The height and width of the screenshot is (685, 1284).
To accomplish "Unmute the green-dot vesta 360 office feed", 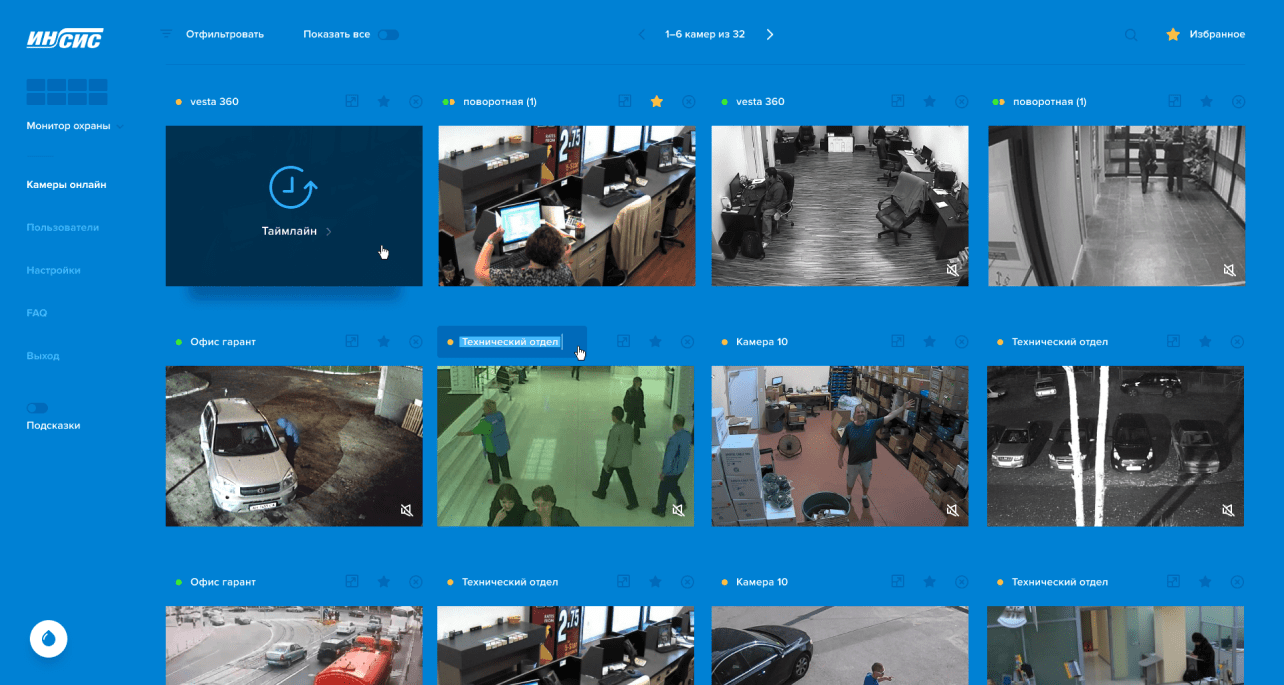I will click(x=952, y=270).
